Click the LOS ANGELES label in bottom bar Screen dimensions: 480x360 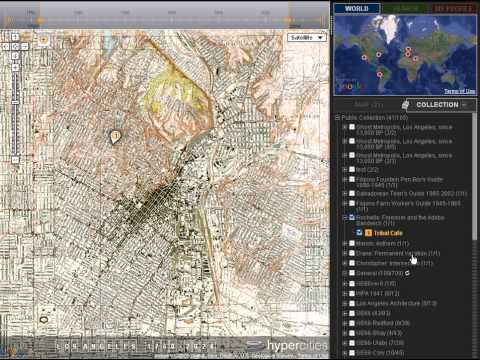pyautogui.click(x=96, y=347)
